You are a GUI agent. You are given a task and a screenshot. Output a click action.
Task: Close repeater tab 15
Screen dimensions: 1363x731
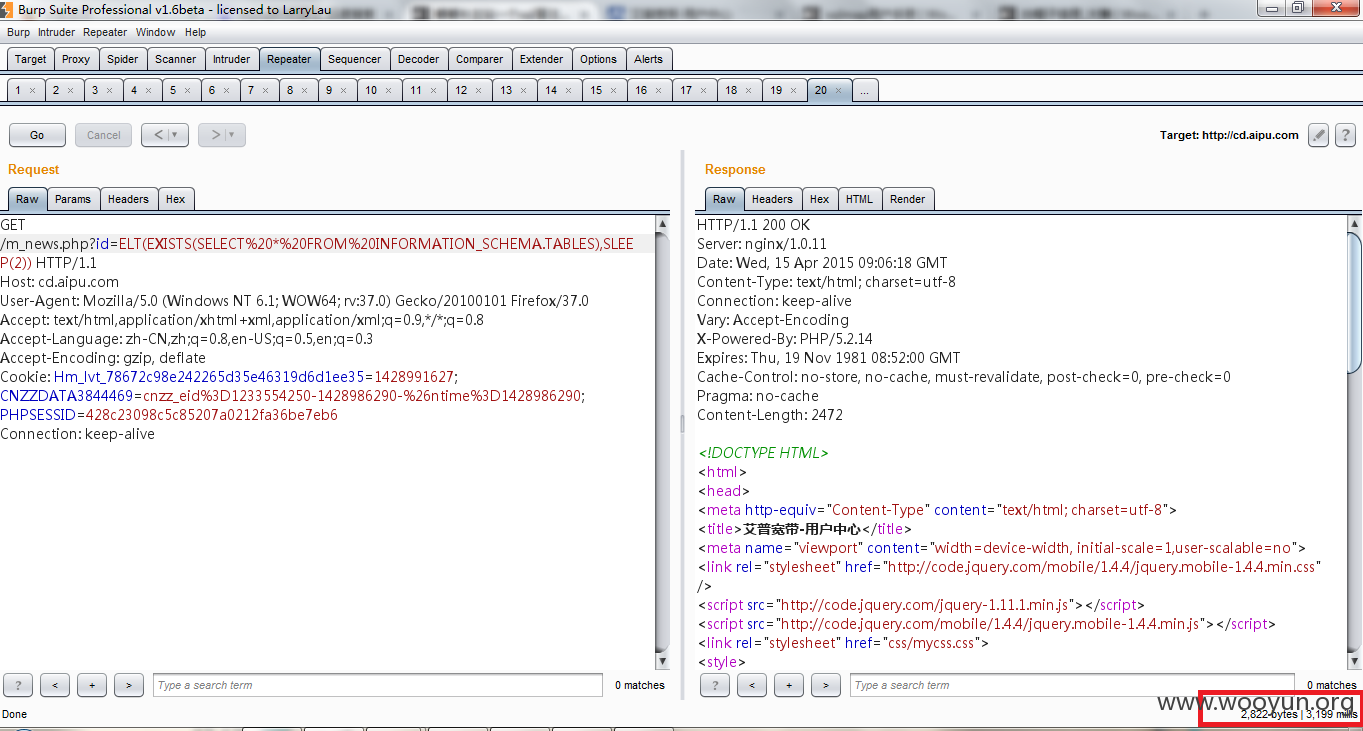(x=614, y=90)
